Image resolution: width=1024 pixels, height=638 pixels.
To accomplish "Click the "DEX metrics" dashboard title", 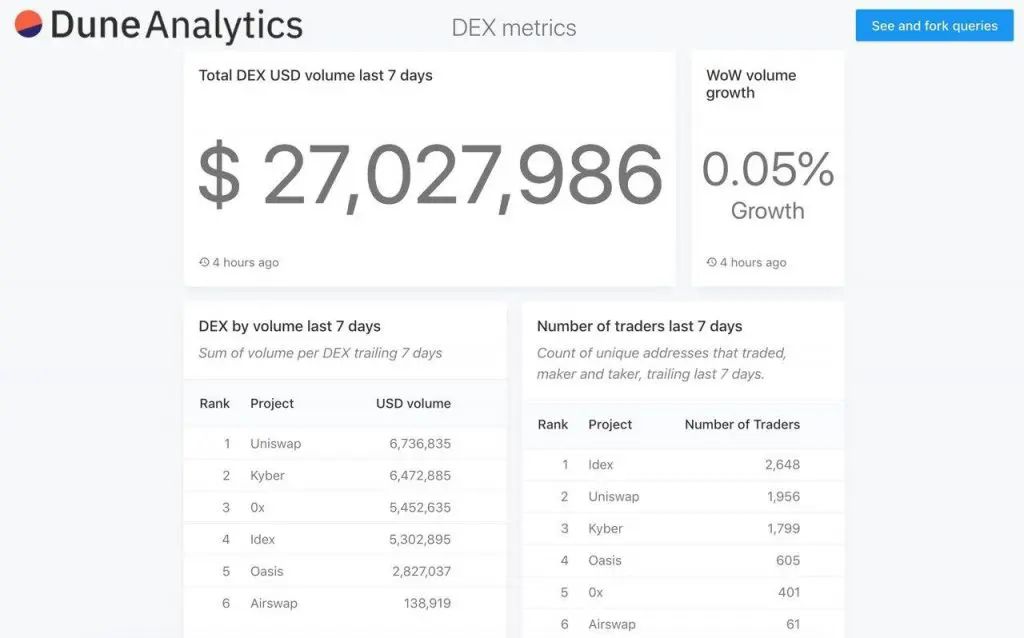I will (x=513, y=28).
